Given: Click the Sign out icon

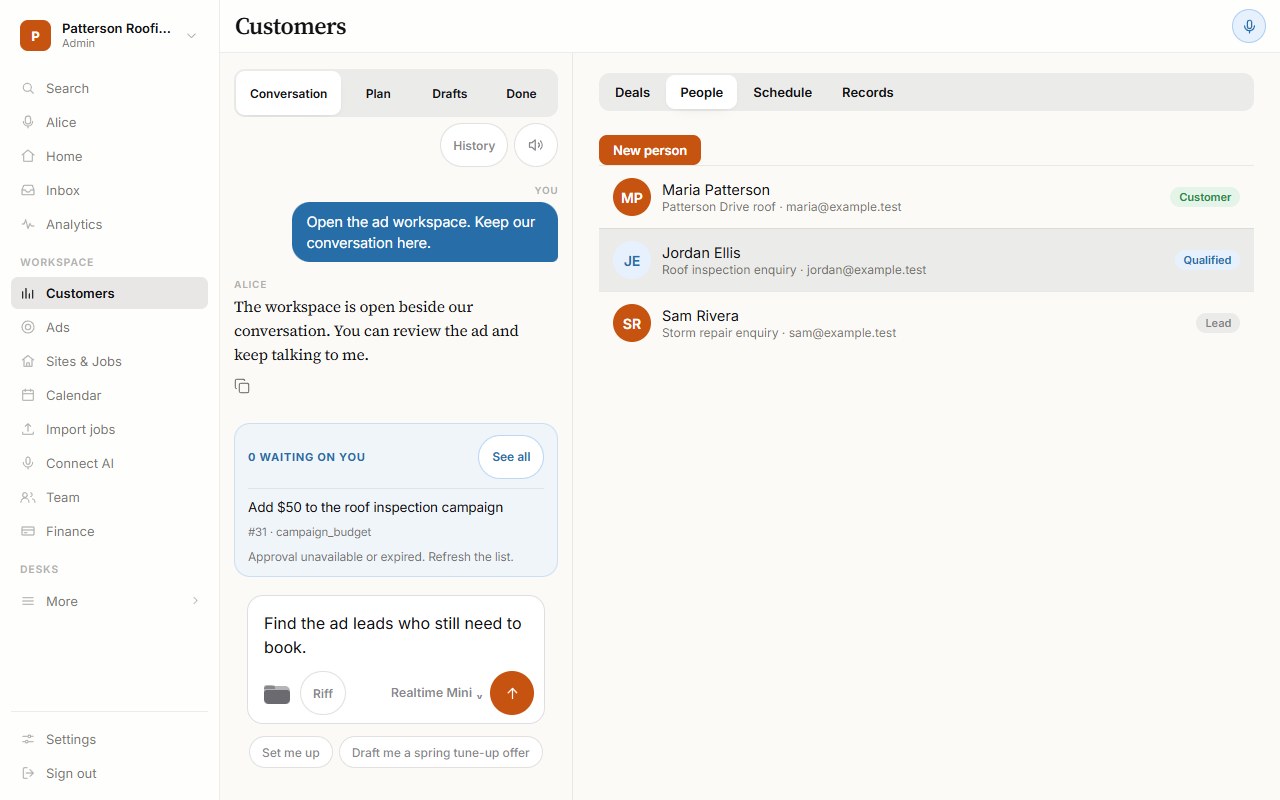Looking at the screenshot, I should (x=28, y=773).
